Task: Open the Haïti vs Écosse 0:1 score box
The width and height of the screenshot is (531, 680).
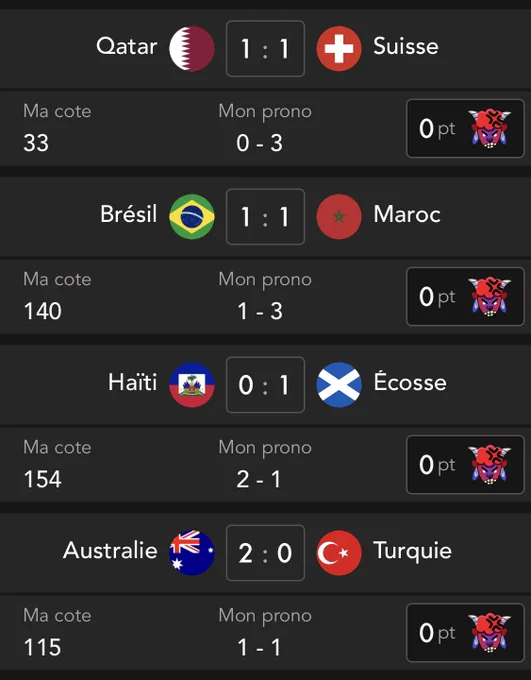Action: click(x=266, y=385)
